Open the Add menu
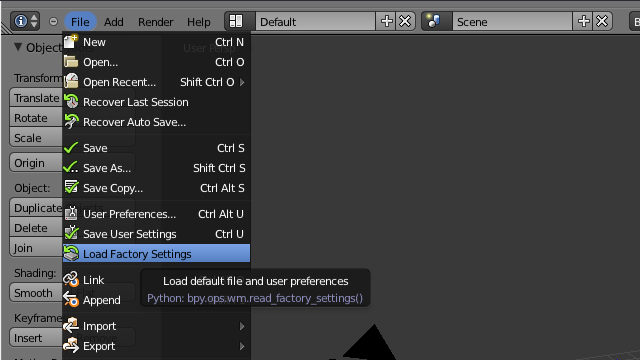Screen dimensions: 640x360 pos(113,22)
